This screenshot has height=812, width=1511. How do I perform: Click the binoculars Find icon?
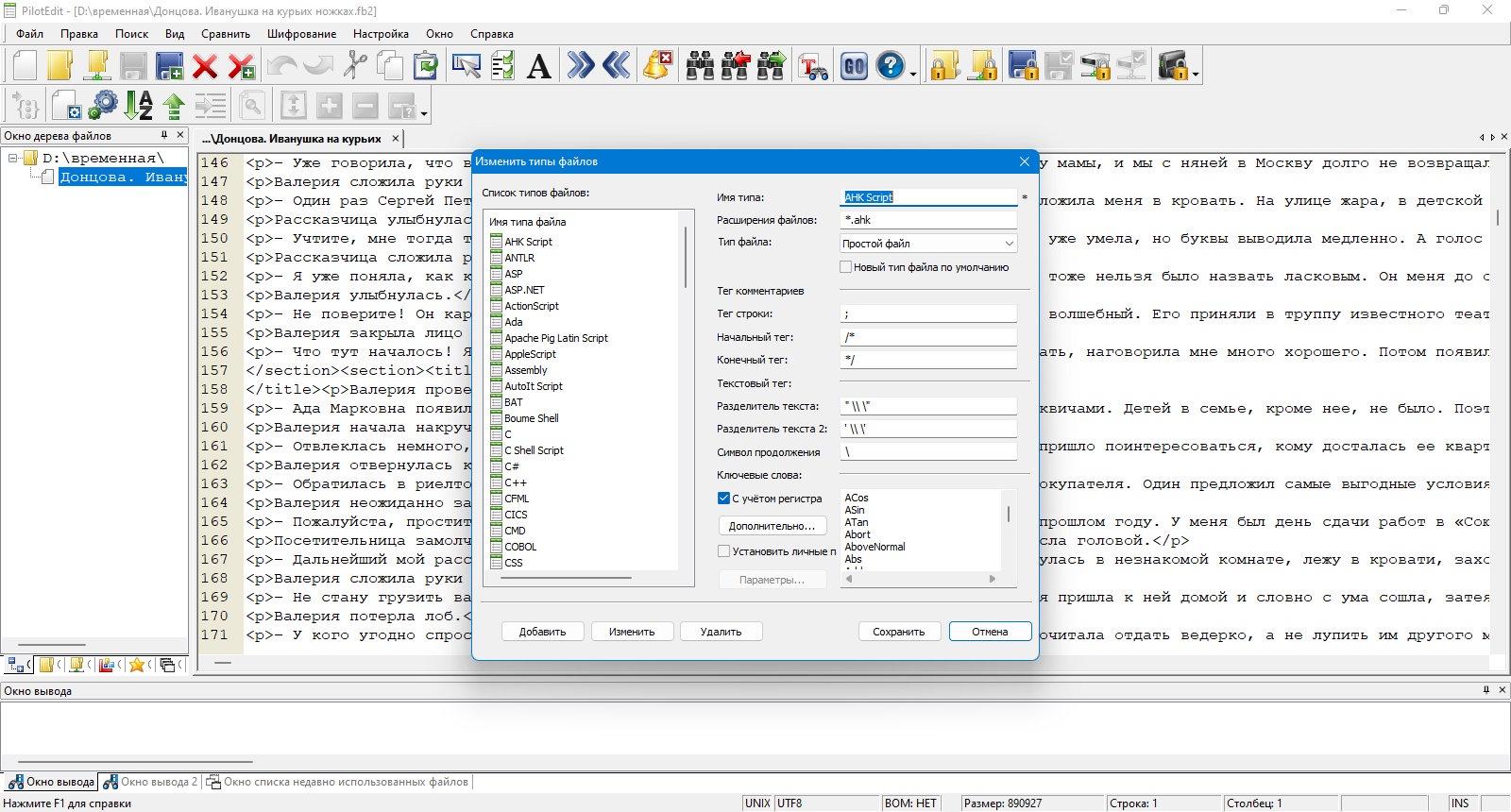[x=700, y=66]
